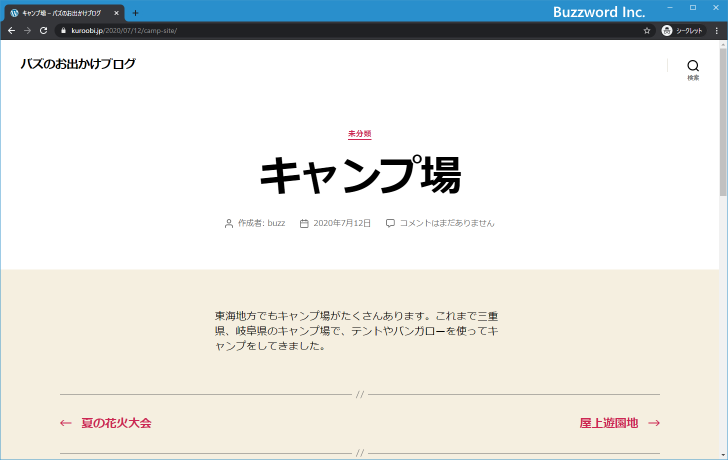This screenshot has width=728, height=460.
Task: Open the バズのお出かけブログ site title link
Action: point(78,64)
